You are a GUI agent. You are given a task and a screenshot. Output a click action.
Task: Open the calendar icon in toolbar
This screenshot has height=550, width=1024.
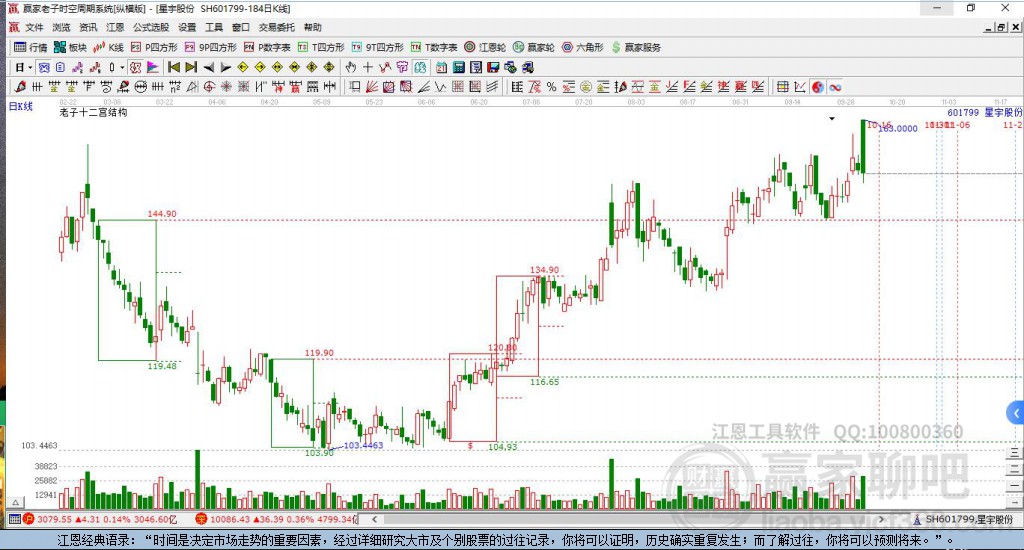[441, 67]
